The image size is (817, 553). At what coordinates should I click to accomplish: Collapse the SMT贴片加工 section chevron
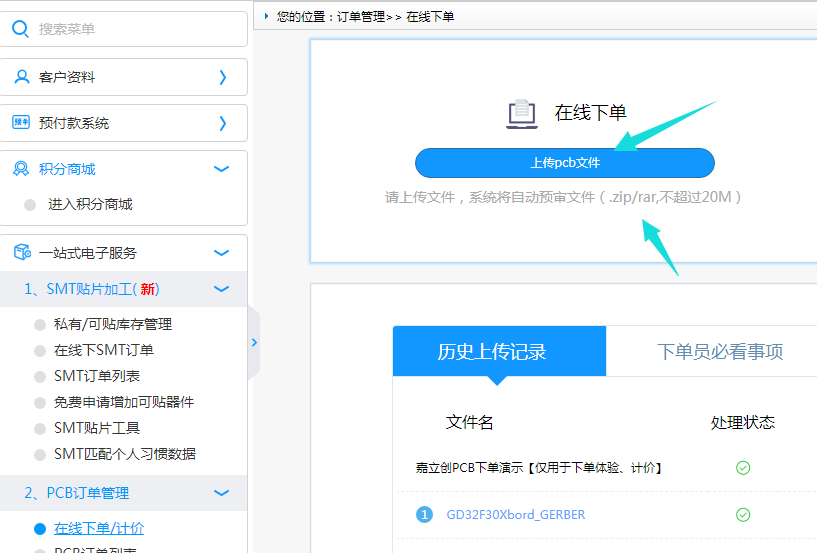pyautogui.click(x=222, y=289)
